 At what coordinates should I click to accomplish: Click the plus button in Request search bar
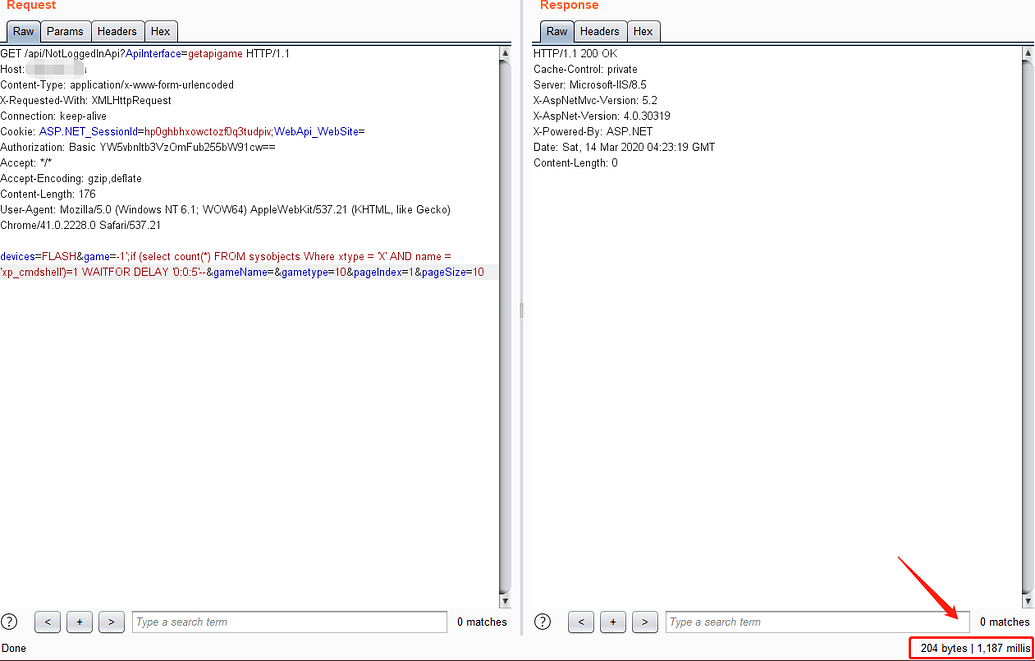[79, 622]
